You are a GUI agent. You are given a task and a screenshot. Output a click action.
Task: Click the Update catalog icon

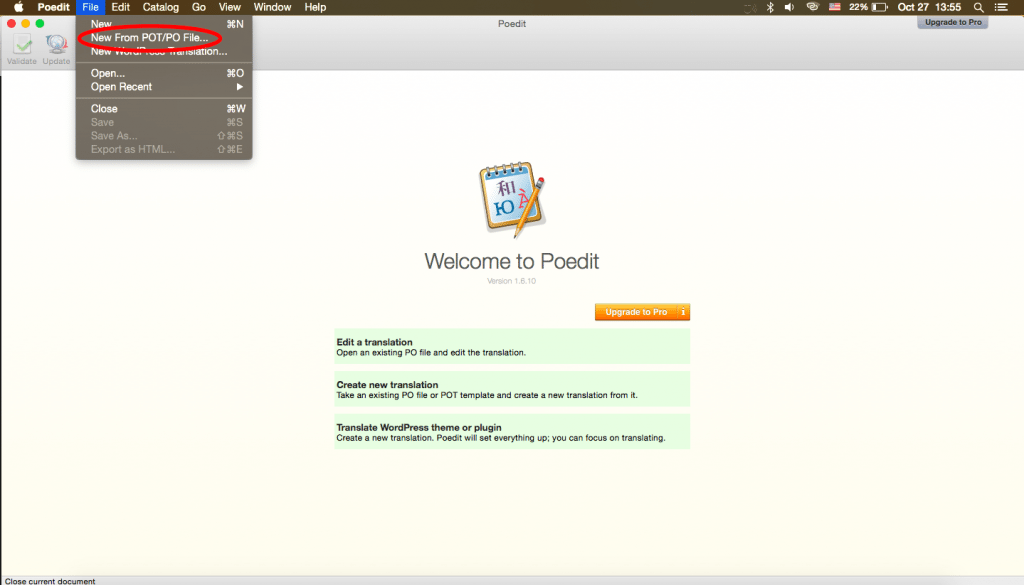[x=56, y=45]
